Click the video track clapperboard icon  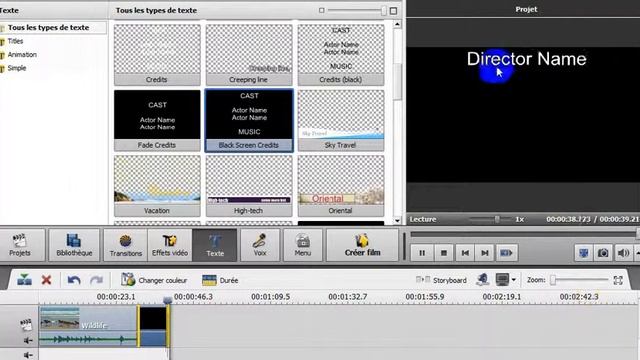(26, 324)
